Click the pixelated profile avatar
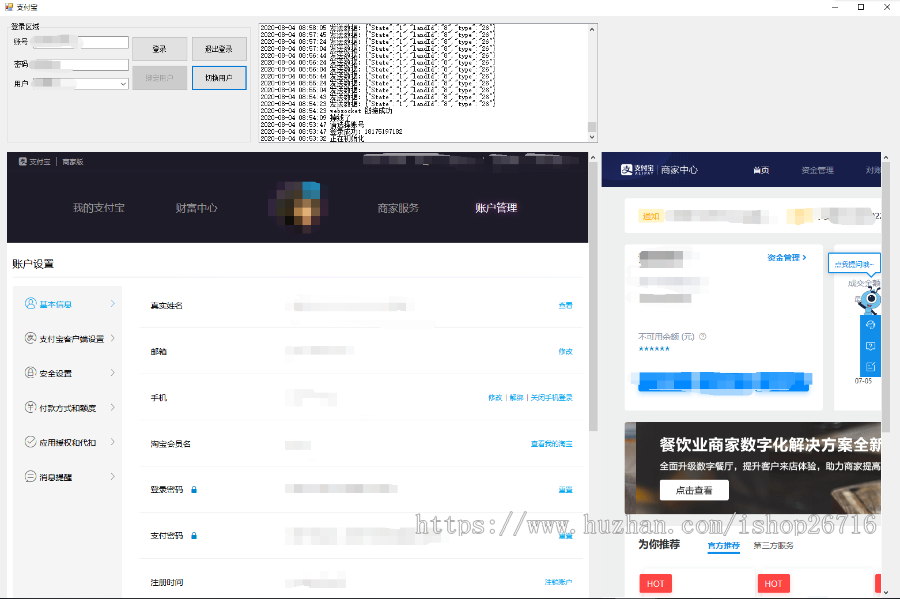Viewport: 900px width, 599px height. [298, 207]
